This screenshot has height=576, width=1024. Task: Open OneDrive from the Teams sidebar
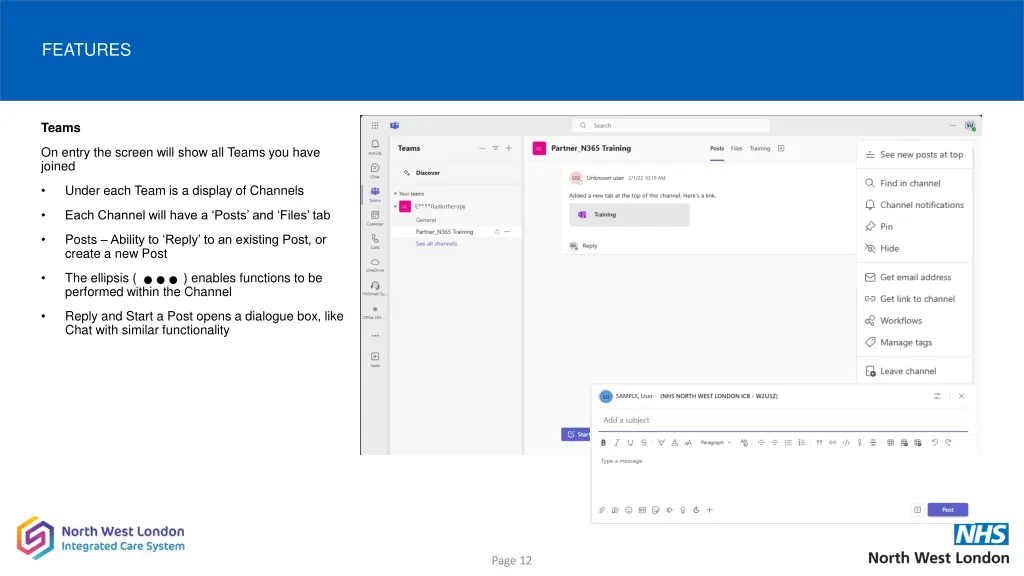coord(375,264)
